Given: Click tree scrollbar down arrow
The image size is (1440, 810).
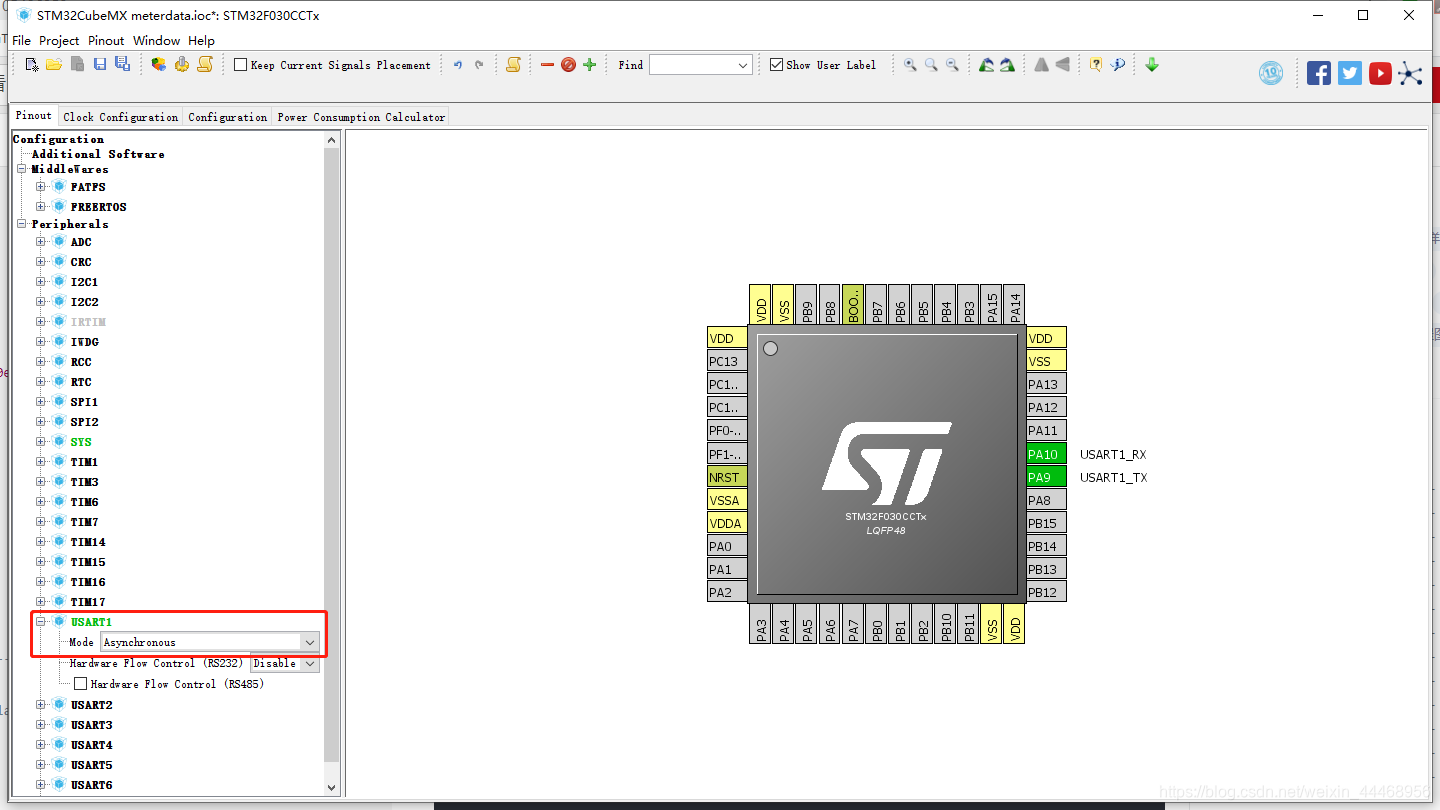Looking at the screenshot, I should [332, 788].
